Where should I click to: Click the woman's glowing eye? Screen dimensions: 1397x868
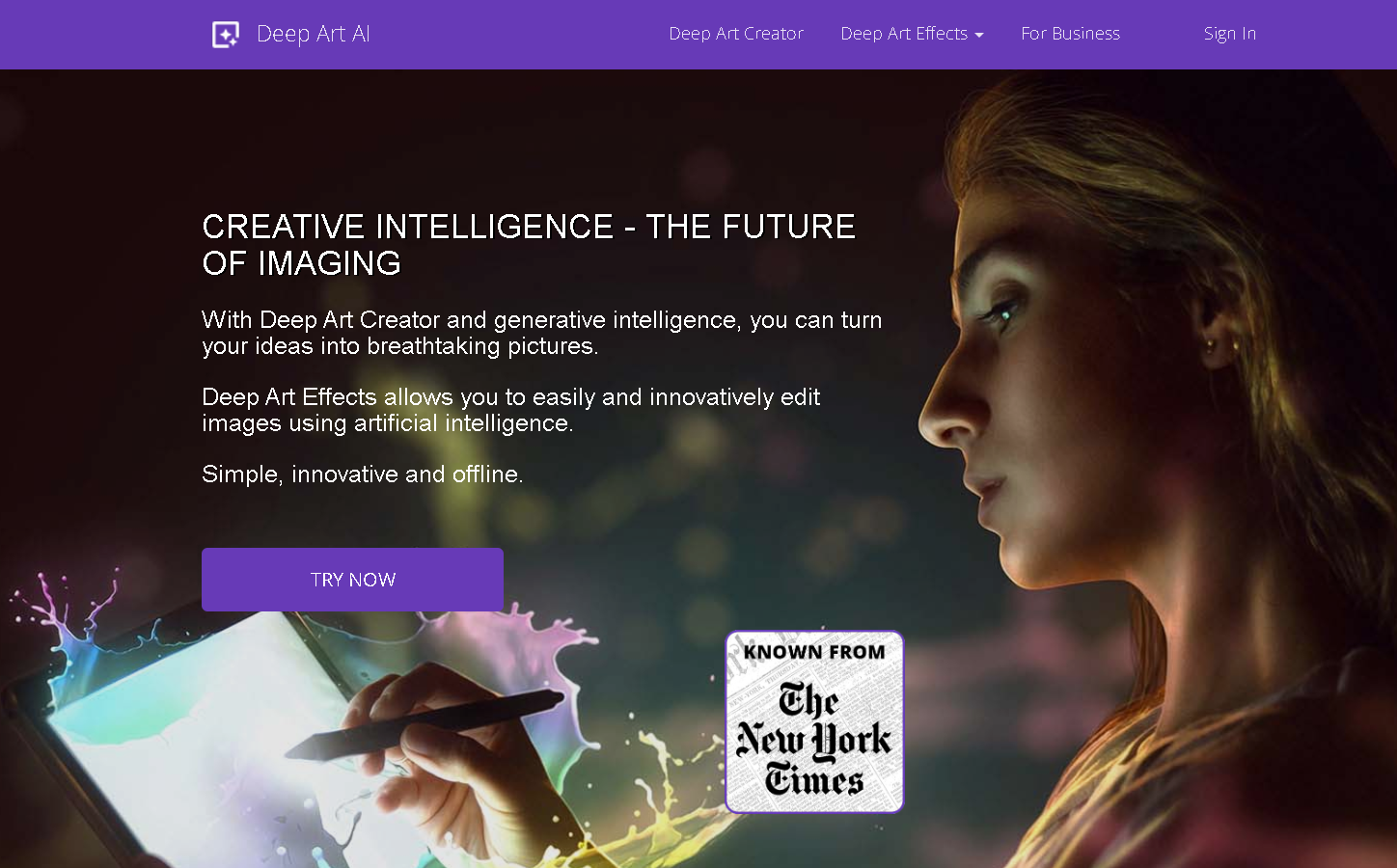point(1000,313)
